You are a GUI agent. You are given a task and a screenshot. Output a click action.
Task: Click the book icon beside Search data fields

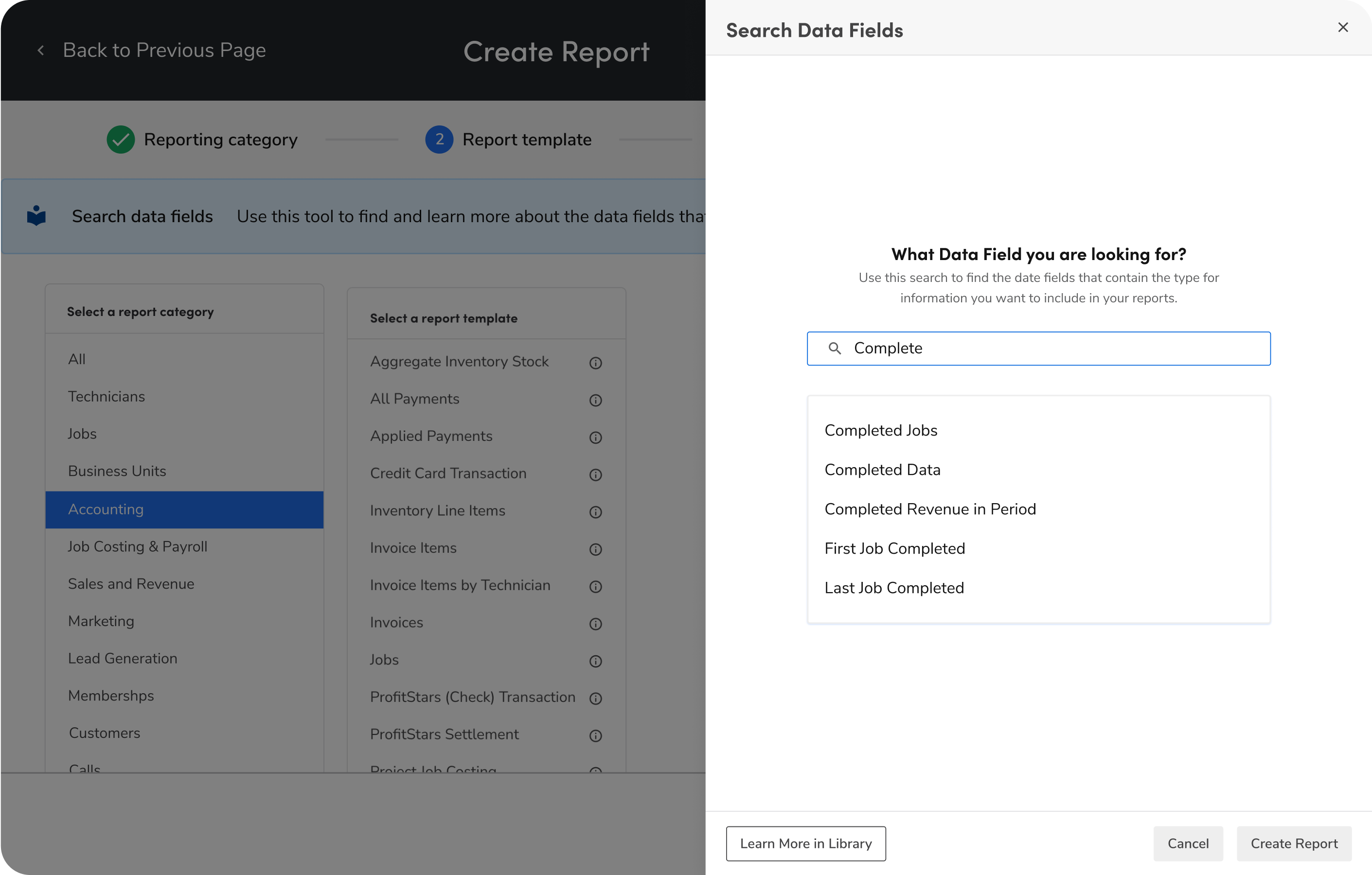[36, 215]
